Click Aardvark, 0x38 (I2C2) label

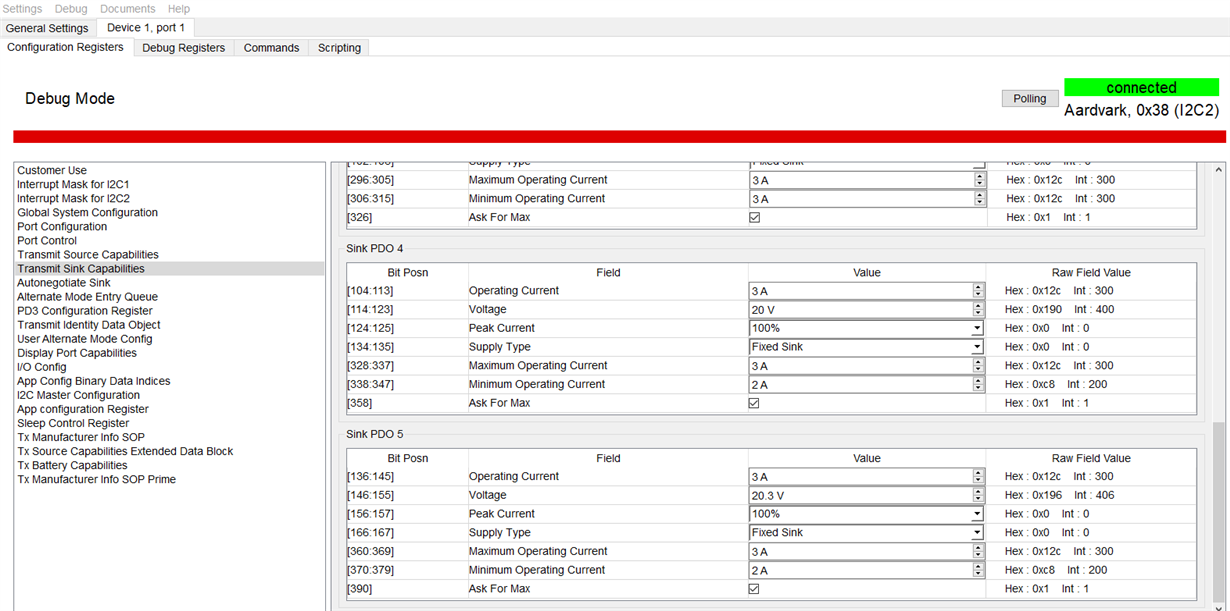(x=1141, y=111)
